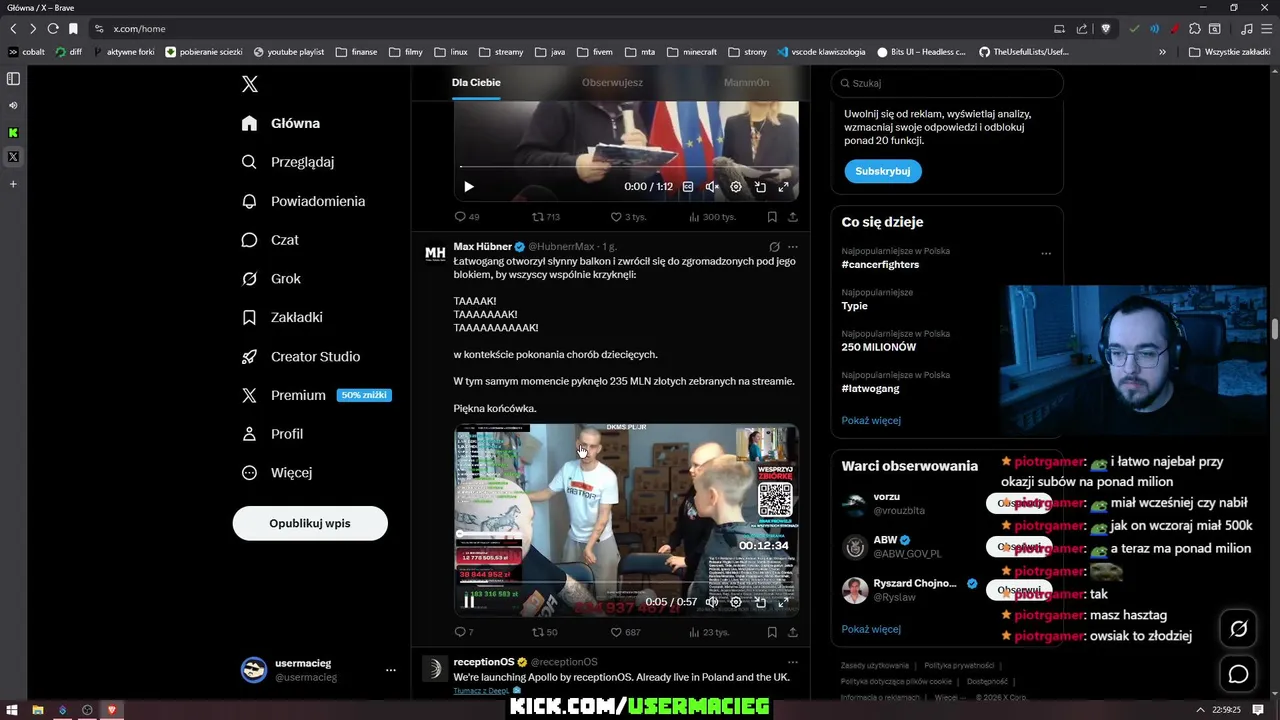Enter fullscreen on top video

pyautogui.click(x=784, y=187)
